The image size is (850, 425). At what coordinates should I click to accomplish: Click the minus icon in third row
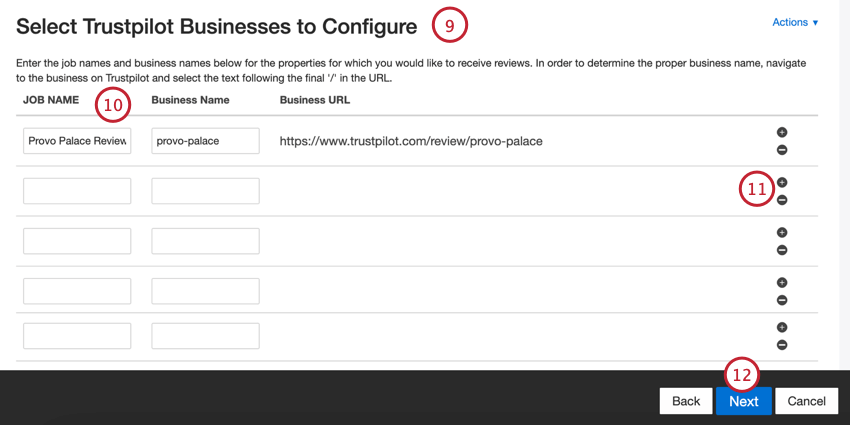tap(782, 250)
